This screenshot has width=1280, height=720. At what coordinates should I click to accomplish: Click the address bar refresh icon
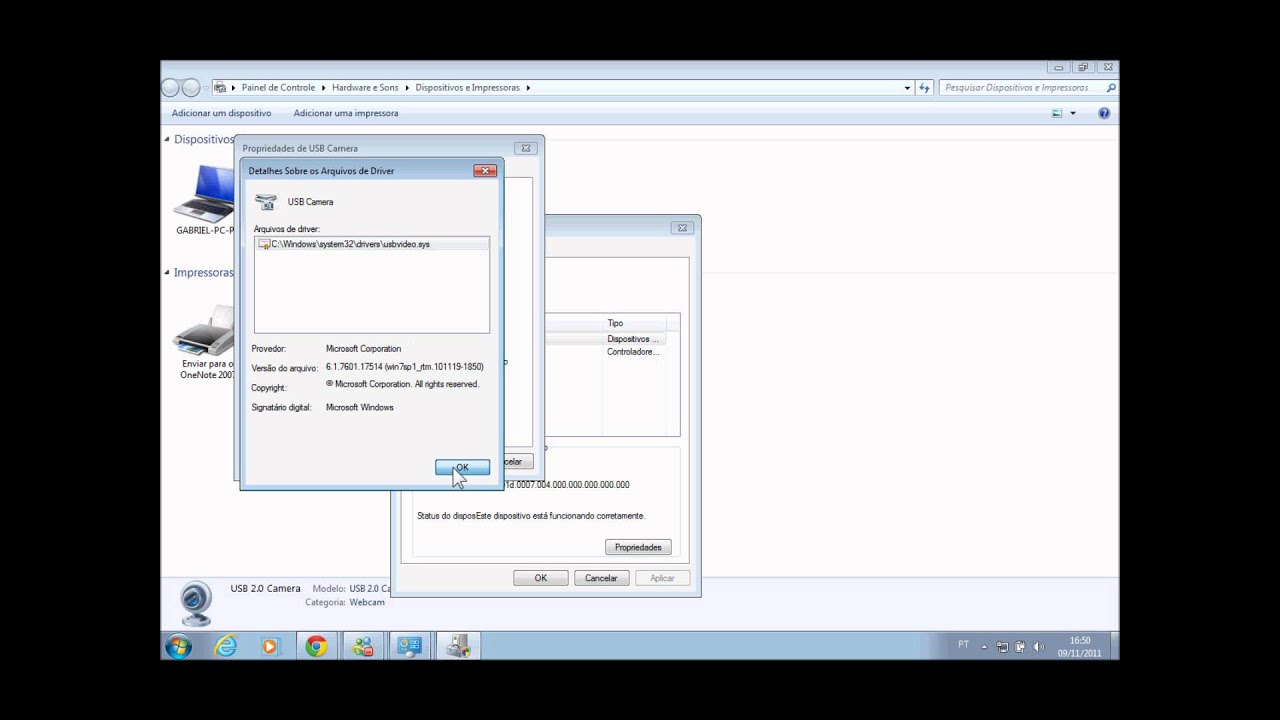(925, 88)
